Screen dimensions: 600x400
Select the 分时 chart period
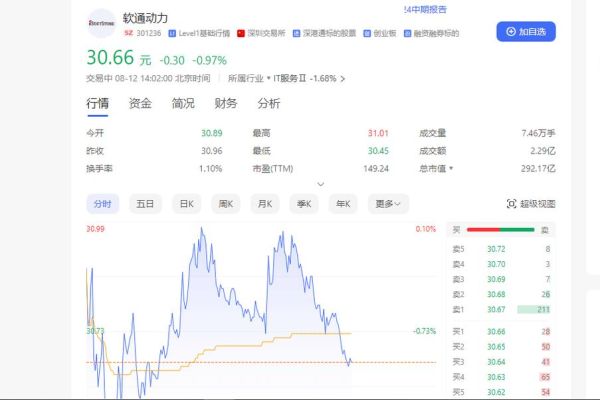click(103, 204)
